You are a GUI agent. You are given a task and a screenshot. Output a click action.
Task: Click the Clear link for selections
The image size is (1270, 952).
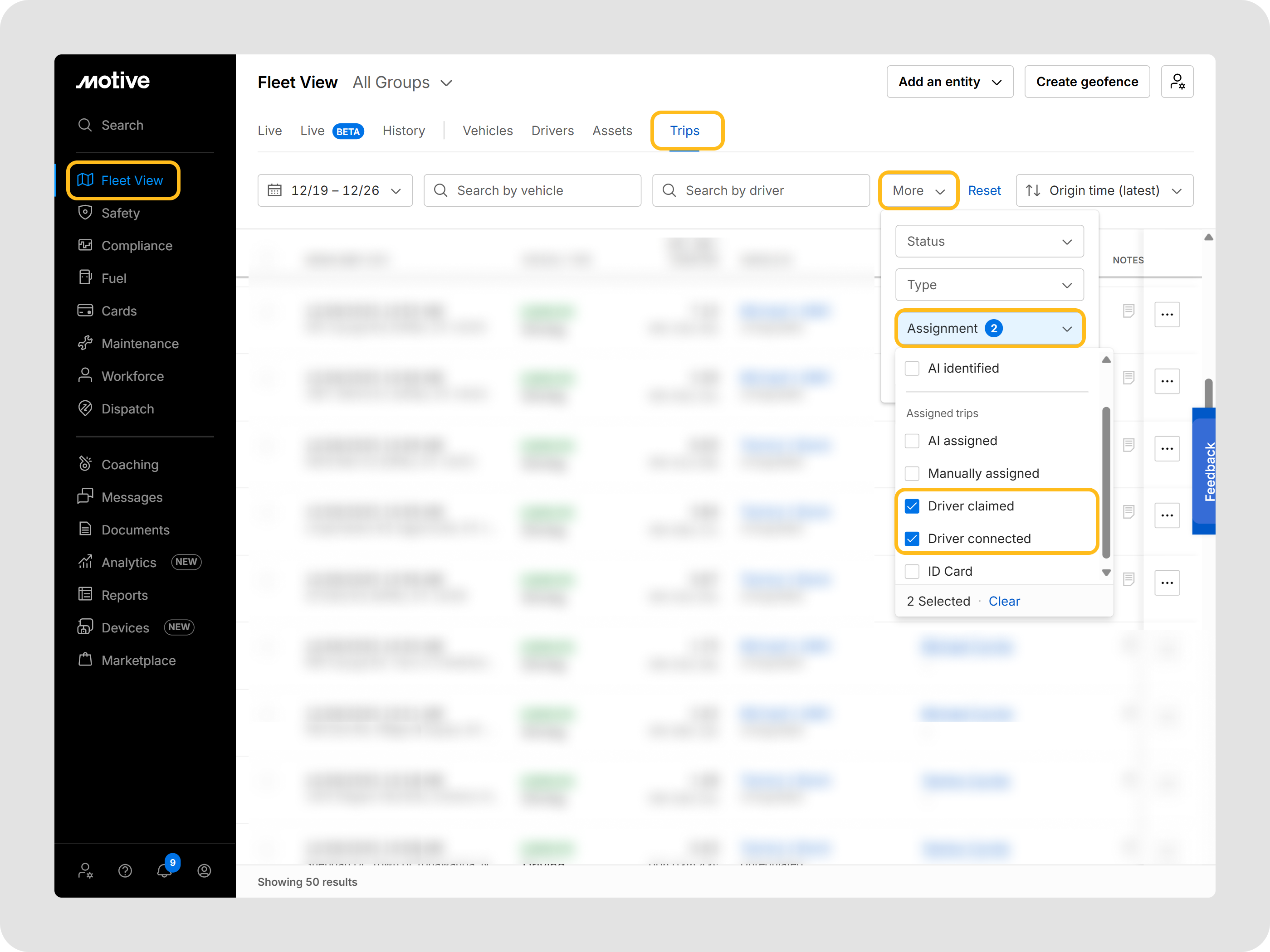tap(1004, 601)
